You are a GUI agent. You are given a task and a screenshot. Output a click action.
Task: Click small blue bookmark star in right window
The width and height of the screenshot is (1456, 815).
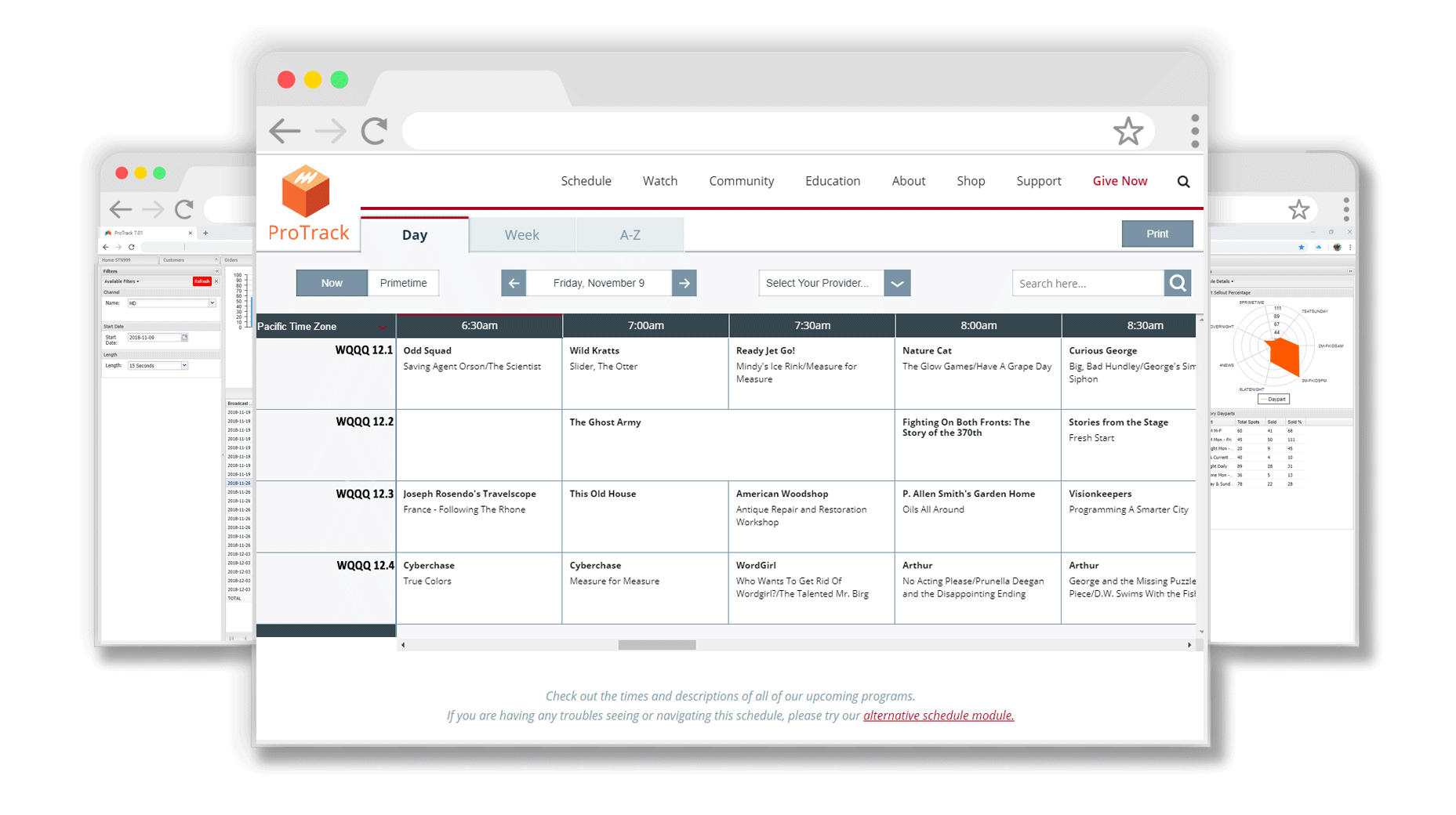[x=1302, y=247]
